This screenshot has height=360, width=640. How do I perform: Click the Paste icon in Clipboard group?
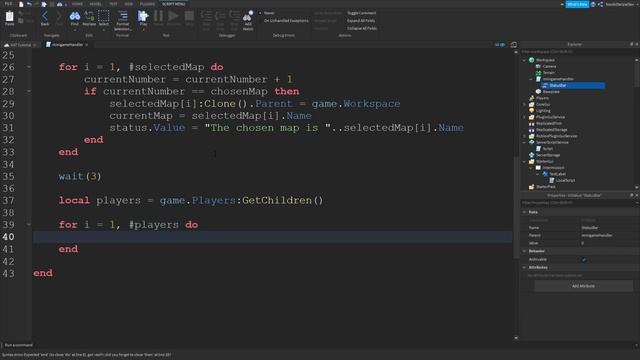(x=9, y=17)
